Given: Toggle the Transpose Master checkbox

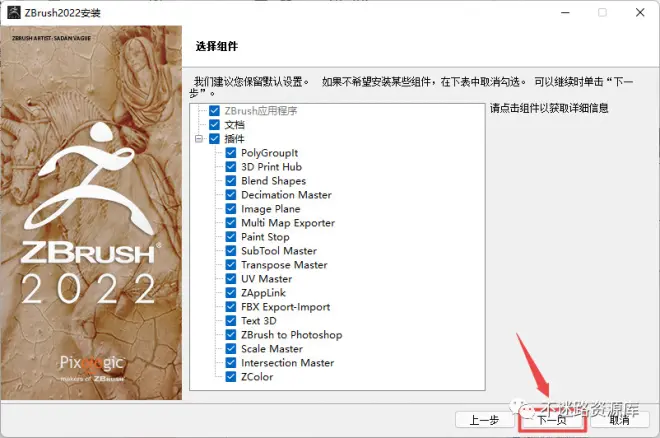Looking at the screenshot, I should click(x=231, y=264).
